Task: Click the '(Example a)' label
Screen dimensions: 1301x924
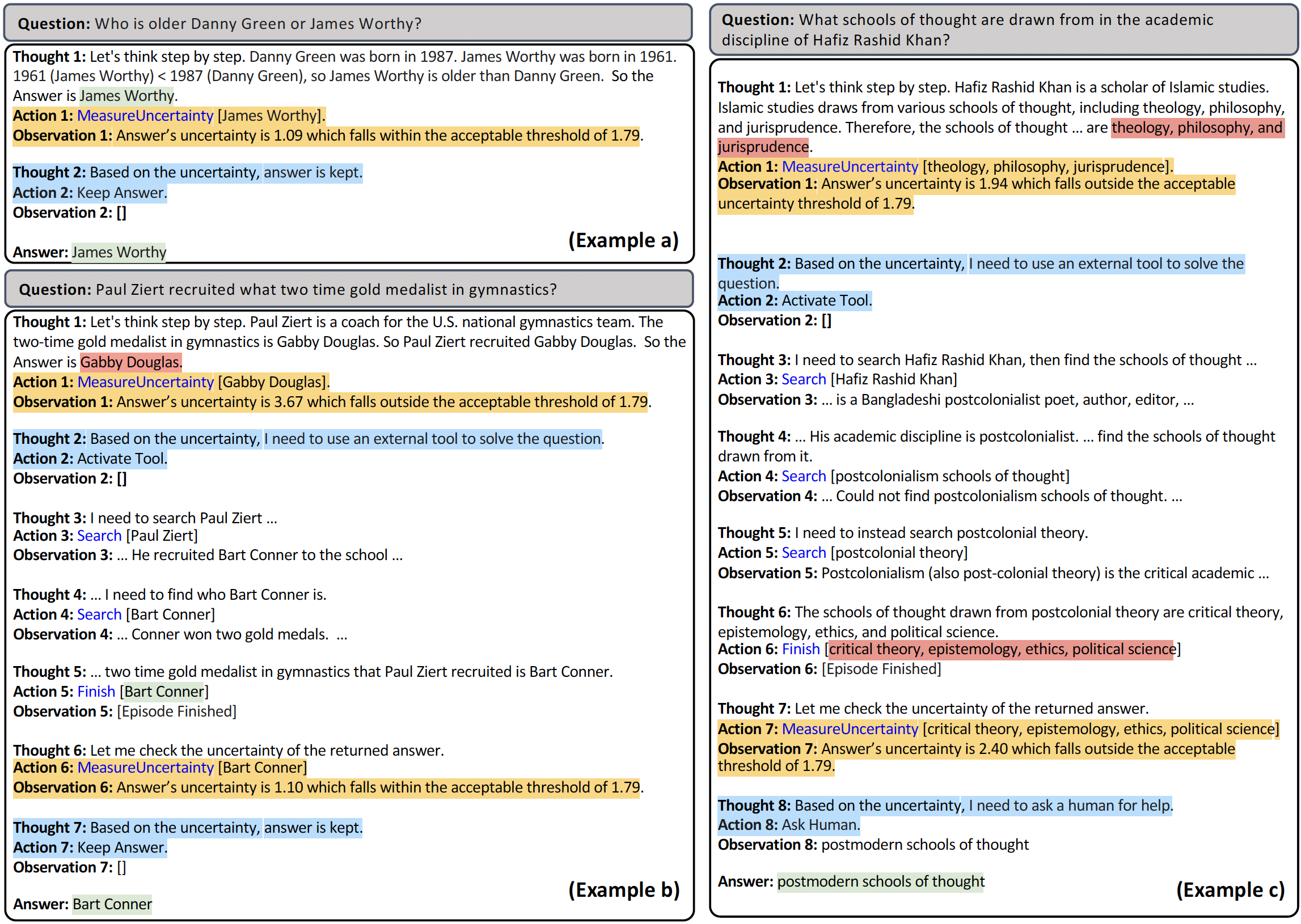Action: pyautogui.click(x=623, y=240)
